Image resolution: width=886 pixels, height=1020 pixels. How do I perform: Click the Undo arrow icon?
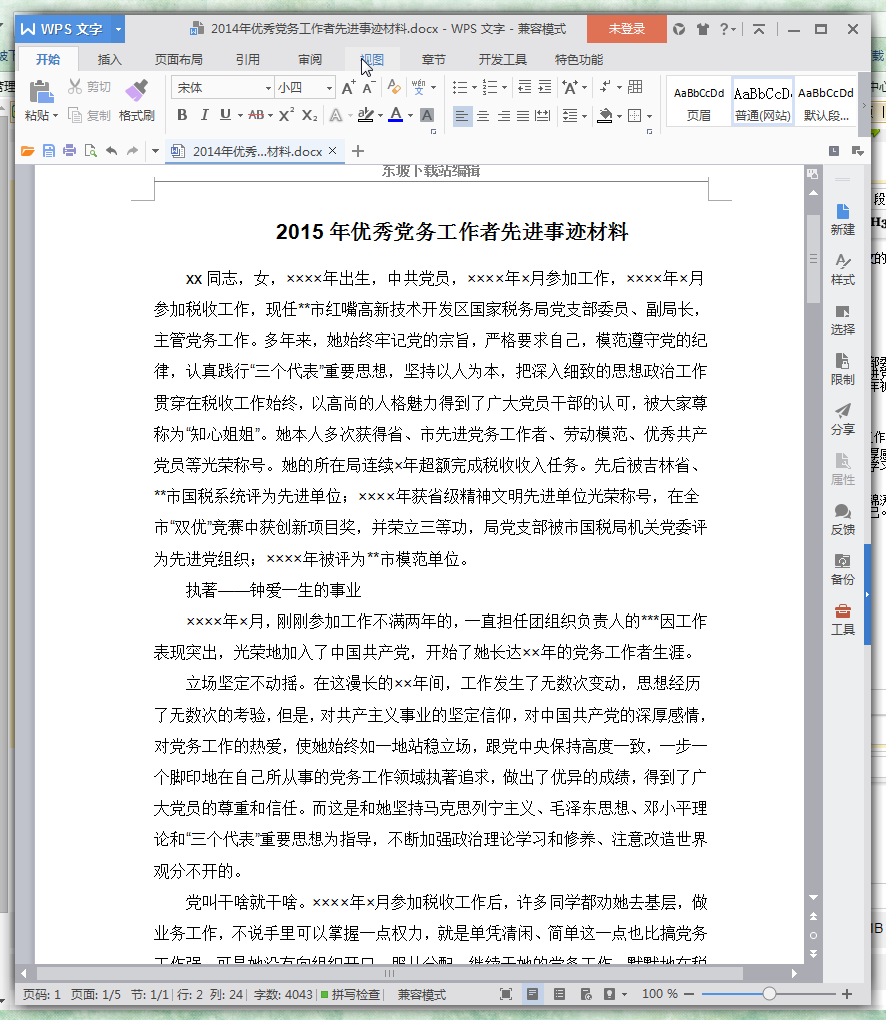(x=111, y=151)
